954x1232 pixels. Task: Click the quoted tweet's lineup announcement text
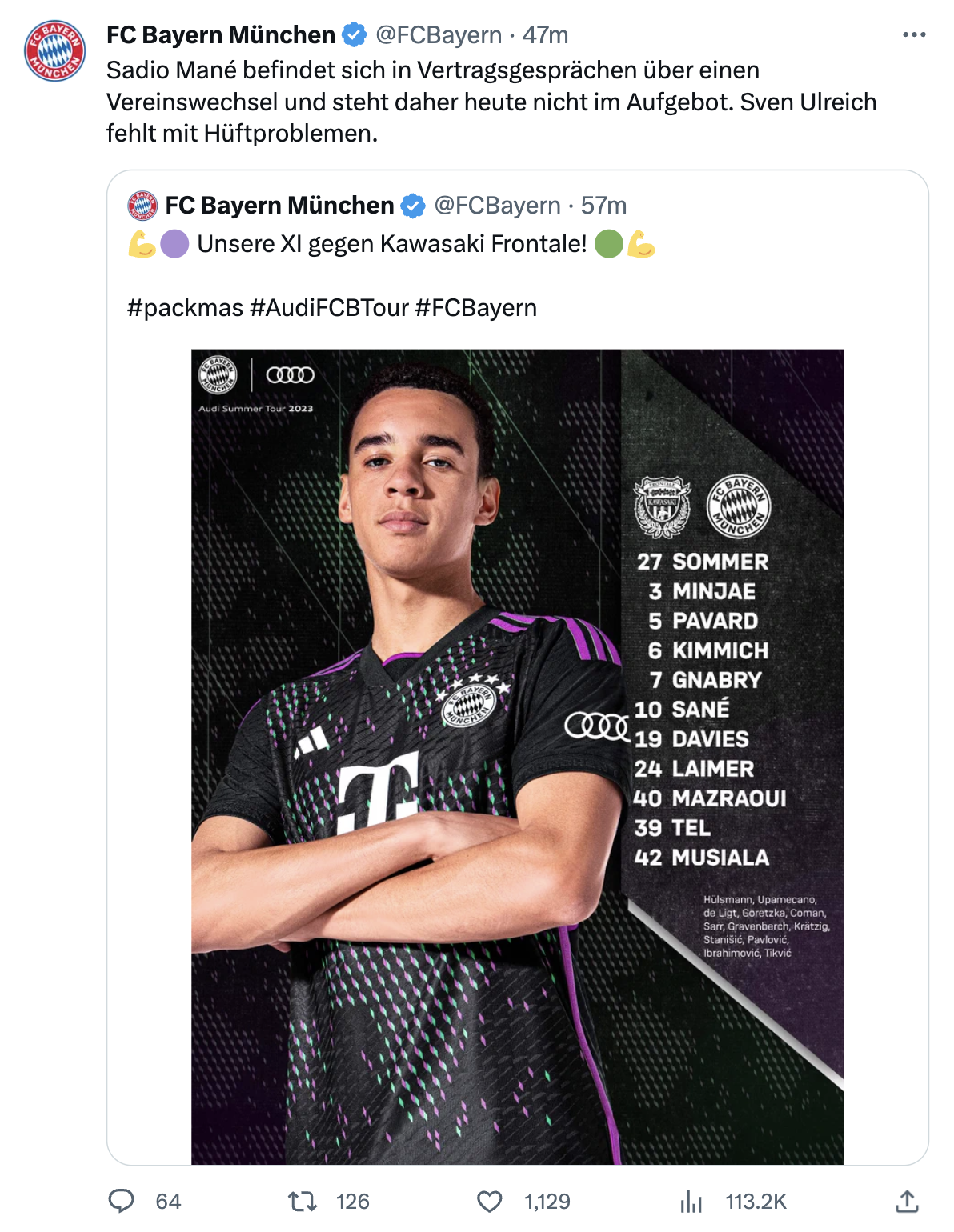392,244
